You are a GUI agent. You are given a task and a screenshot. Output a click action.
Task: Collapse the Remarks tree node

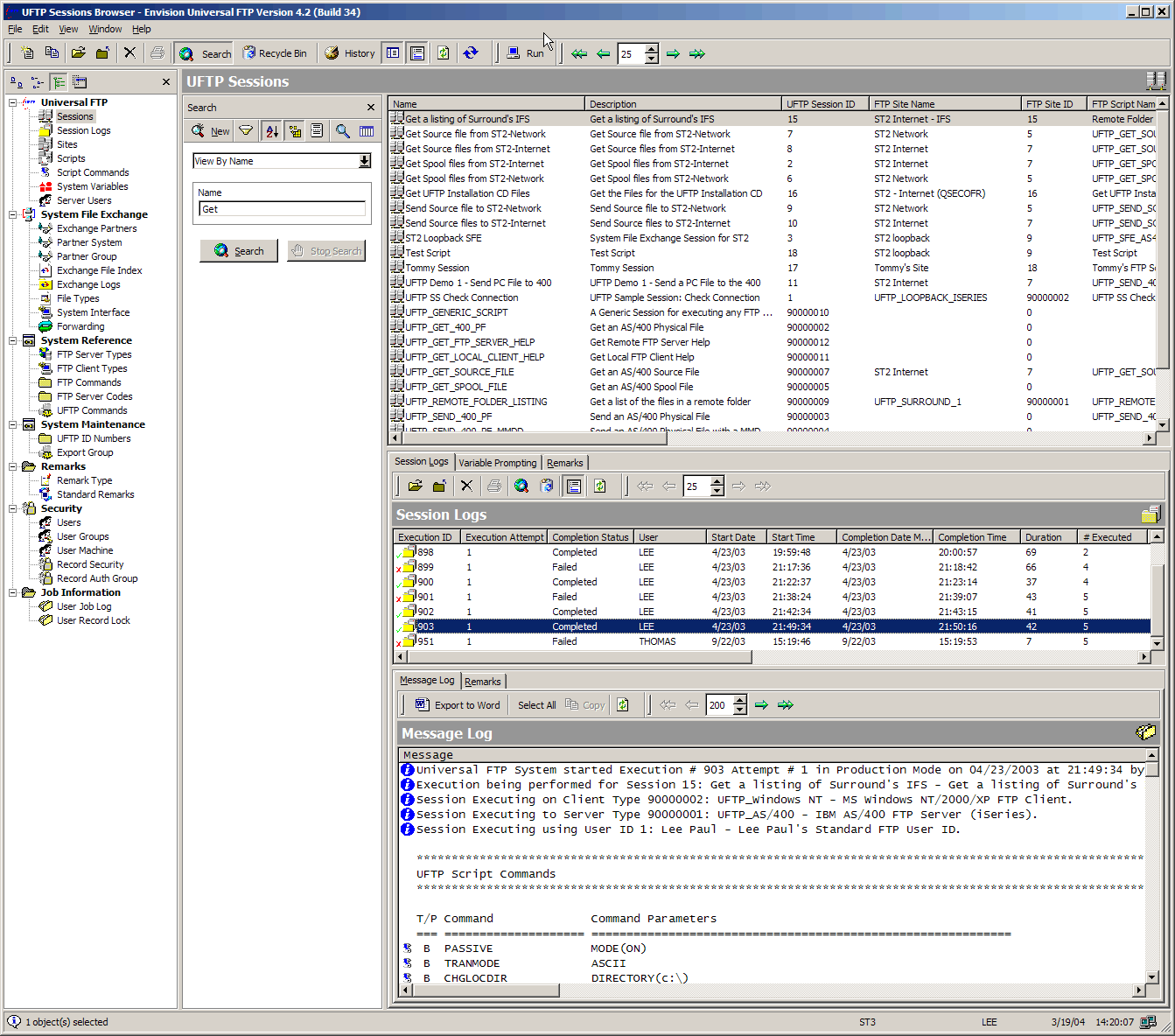click(13, 466)
